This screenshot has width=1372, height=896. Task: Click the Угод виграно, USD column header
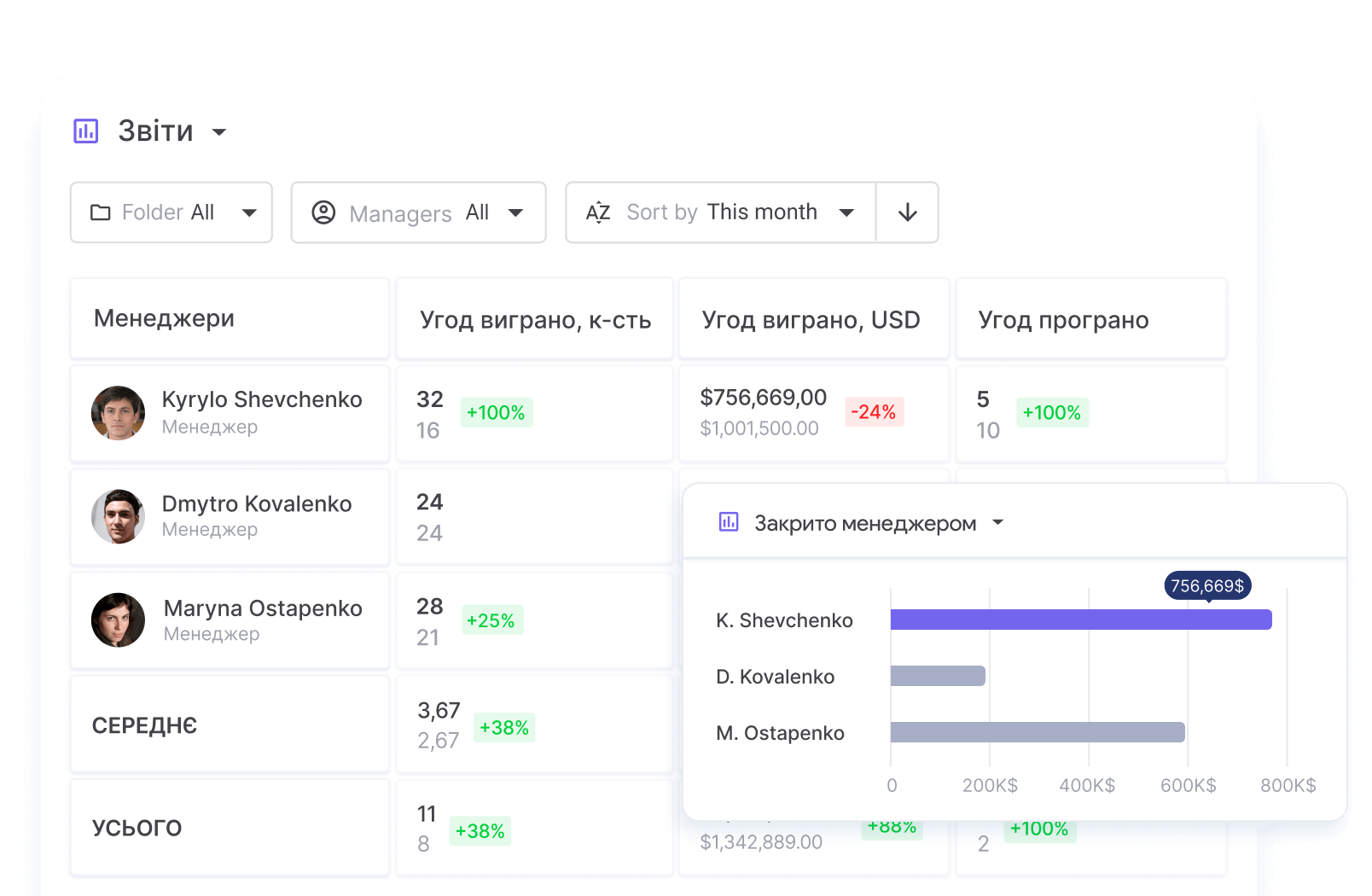[811, 320]
